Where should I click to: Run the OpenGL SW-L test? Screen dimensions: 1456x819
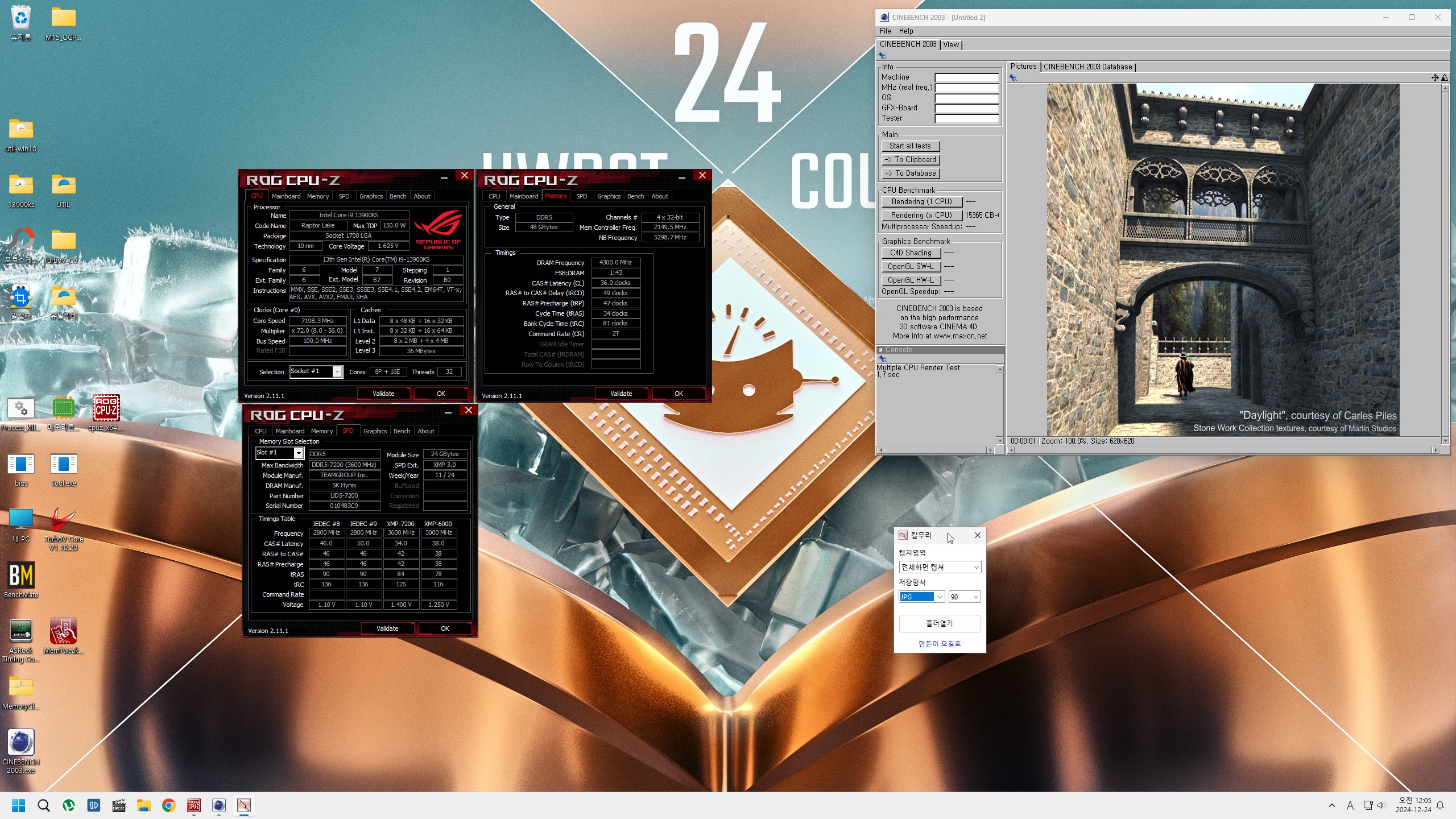tap(911, 267)
